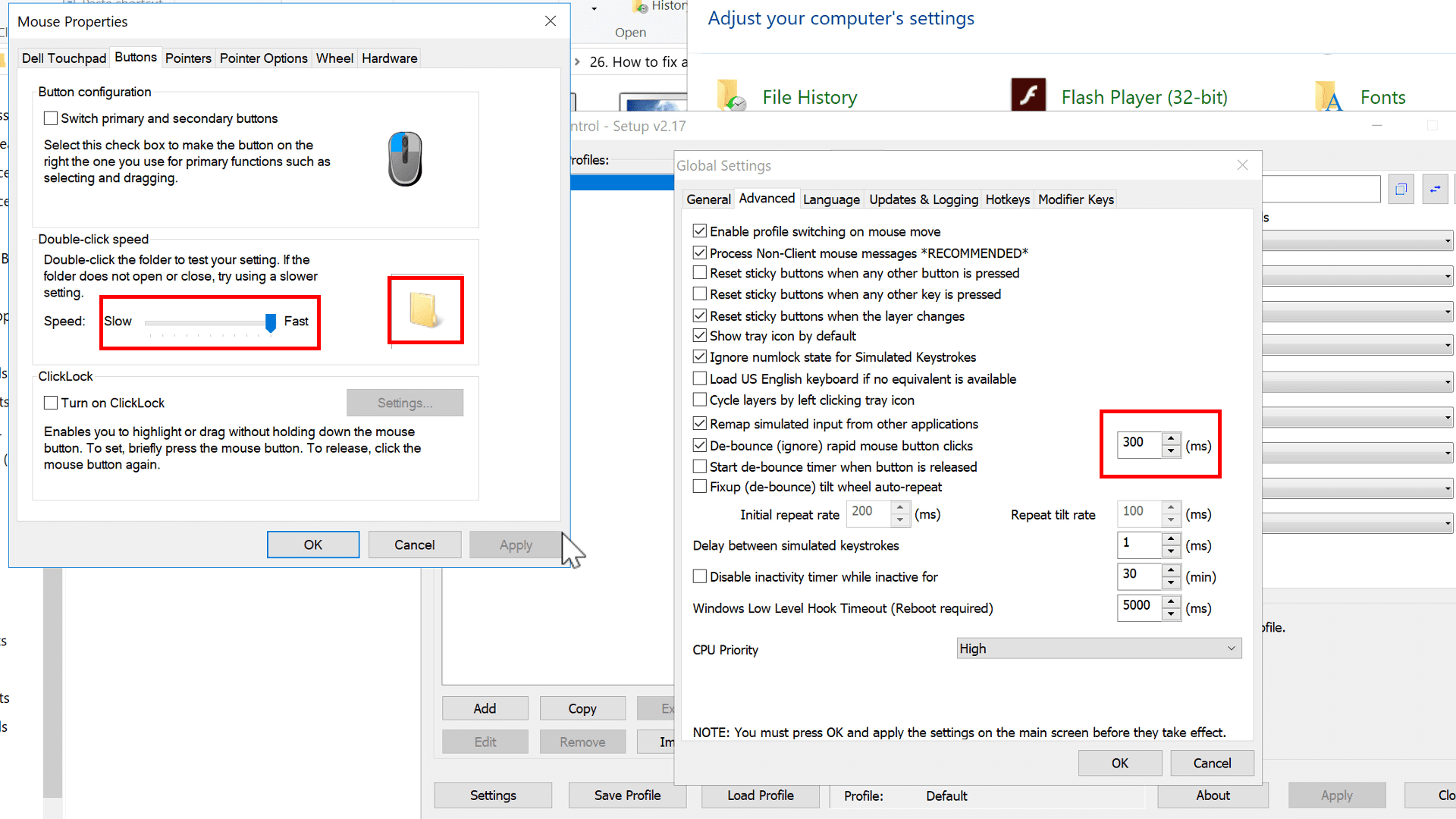Open the topmost button mapping dropdown on the right

(x=1357, y=240)
